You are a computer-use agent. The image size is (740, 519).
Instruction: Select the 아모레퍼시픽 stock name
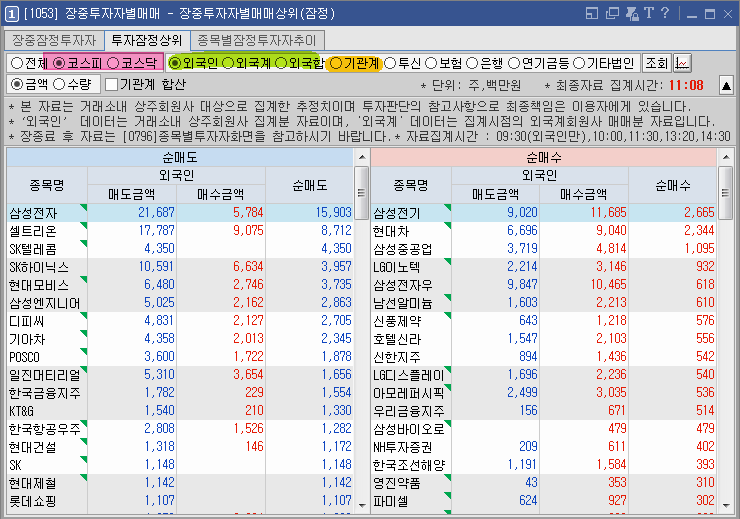(x=409, y=393)
